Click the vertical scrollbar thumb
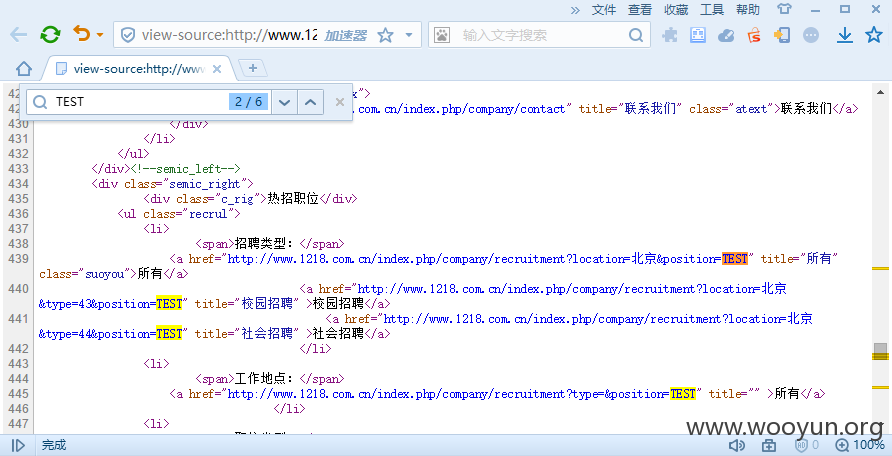 (881, 351)
